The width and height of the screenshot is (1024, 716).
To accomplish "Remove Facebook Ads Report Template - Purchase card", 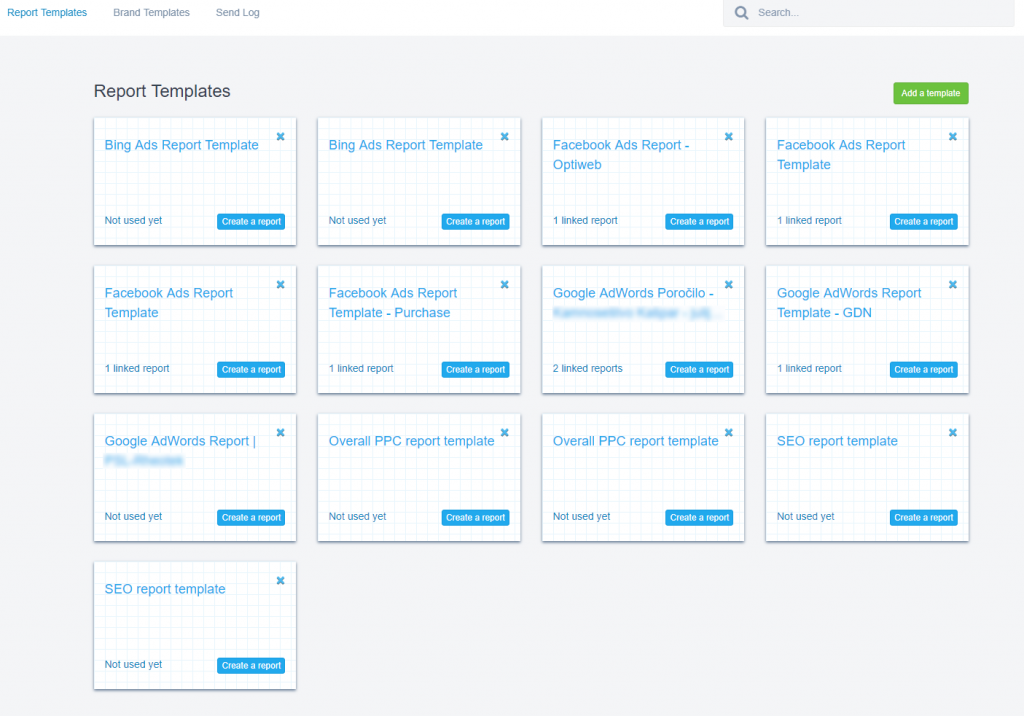I will coord(504,285).
